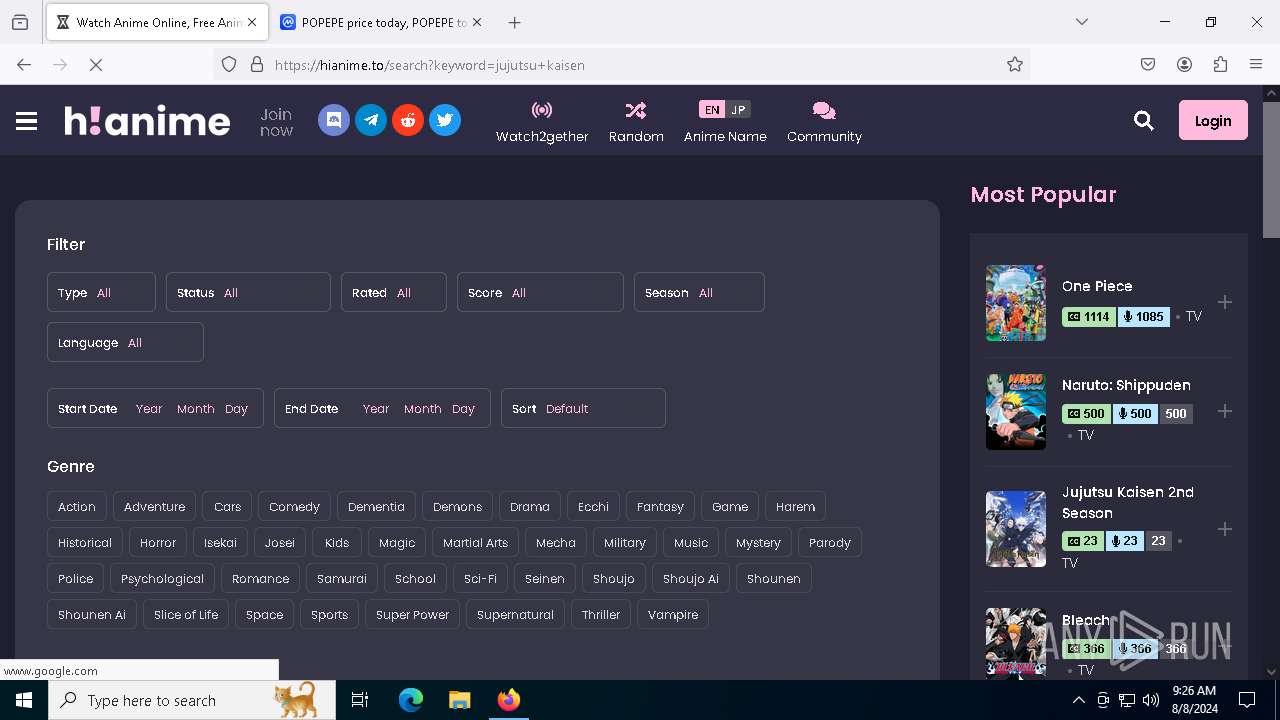Open the list all tabs arrow
Image resolution: width=1280 pixels, height=720 pixels.
1082,22
